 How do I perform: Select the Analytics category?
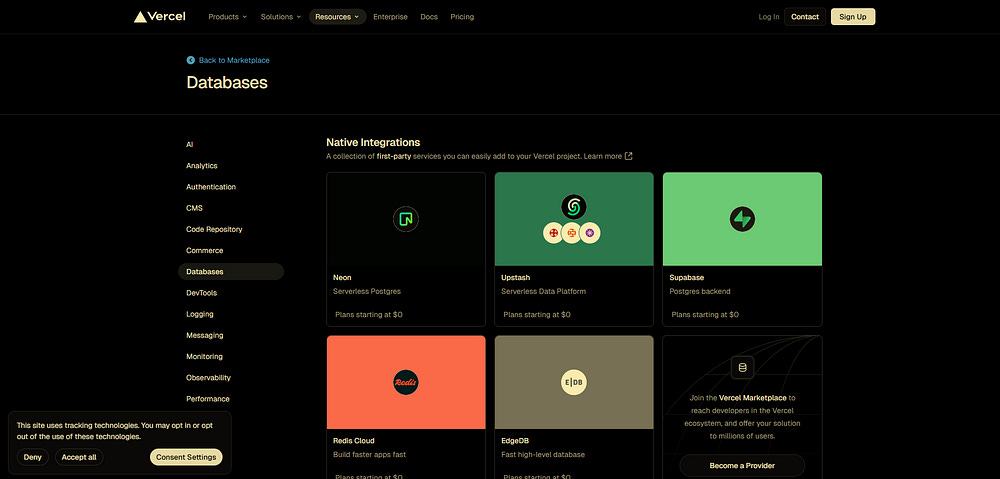coord(202,166)
